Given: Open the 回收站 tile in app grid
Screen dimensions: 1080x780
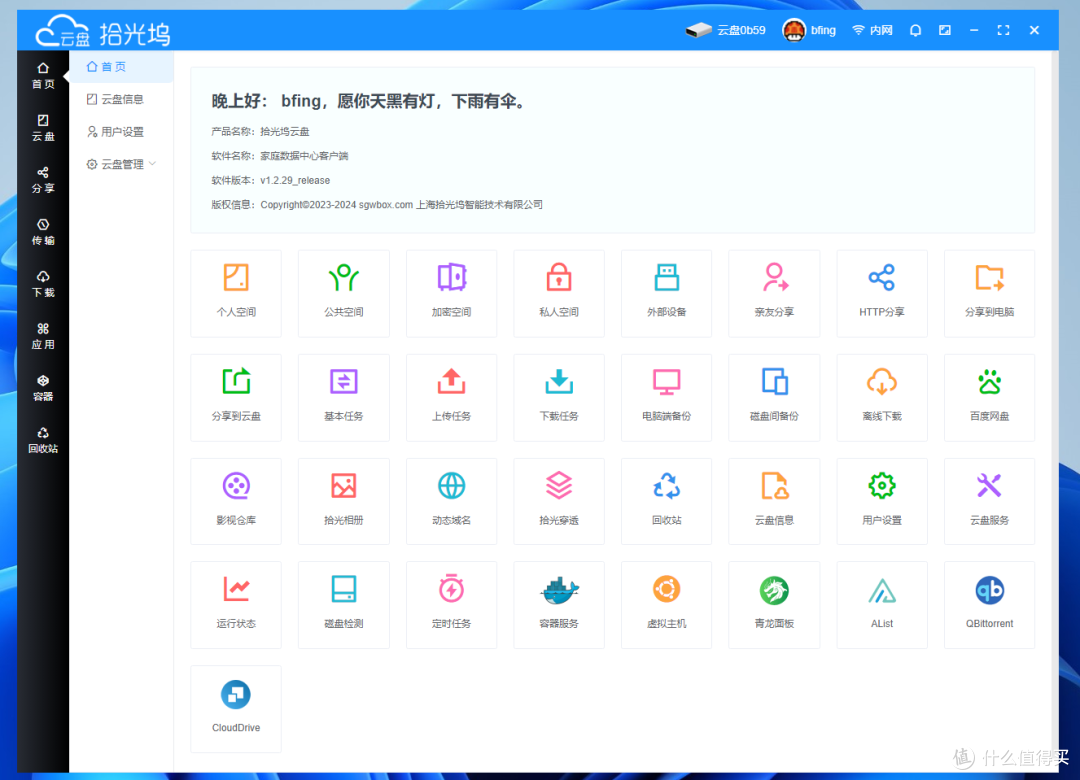Looking at the screenshot, I should pyautogui.click(x=666, y=501).
